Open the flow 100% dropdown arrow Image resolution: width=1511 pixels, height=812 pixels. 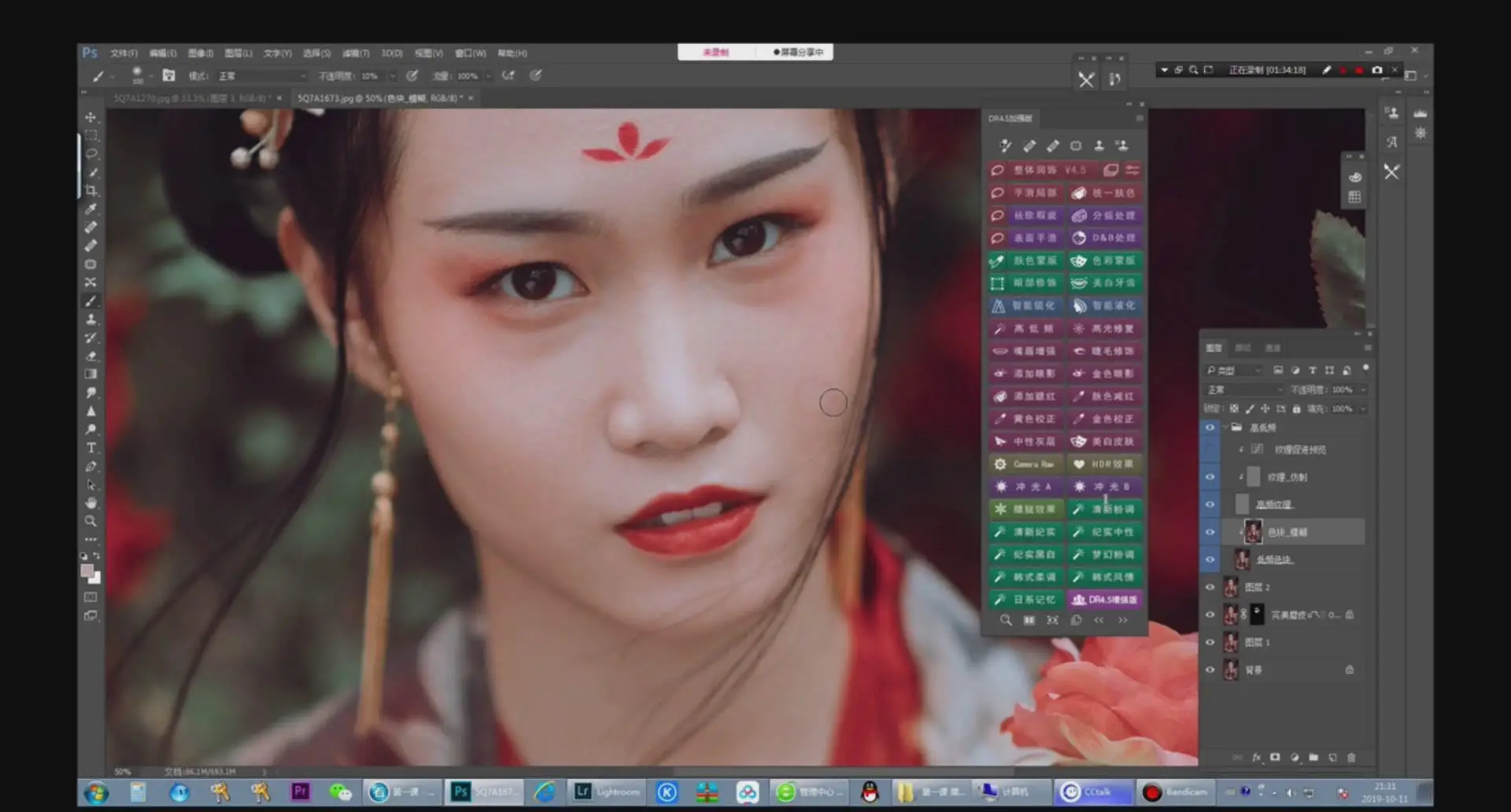tap(489, 76)
